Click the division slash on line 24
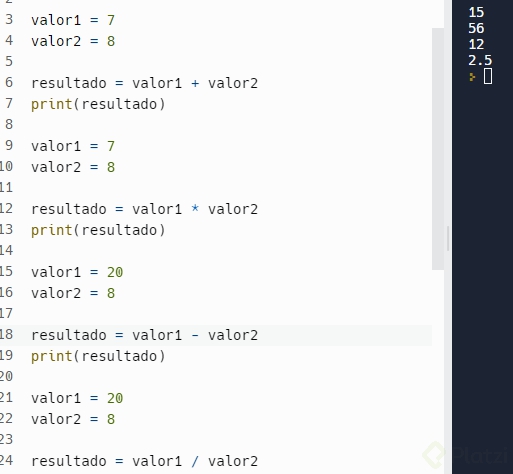Viewport: 513px width, 474px height. [195, 461]
